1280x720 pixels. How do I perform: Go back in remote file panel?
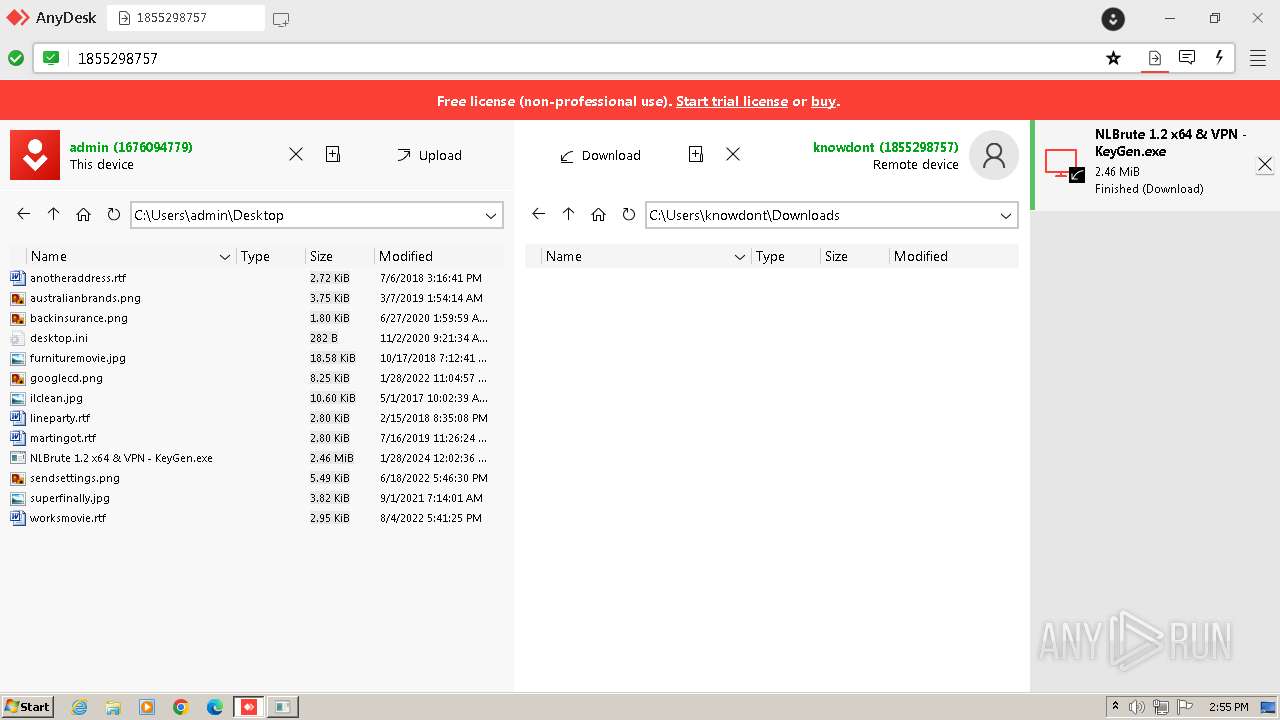539,214
